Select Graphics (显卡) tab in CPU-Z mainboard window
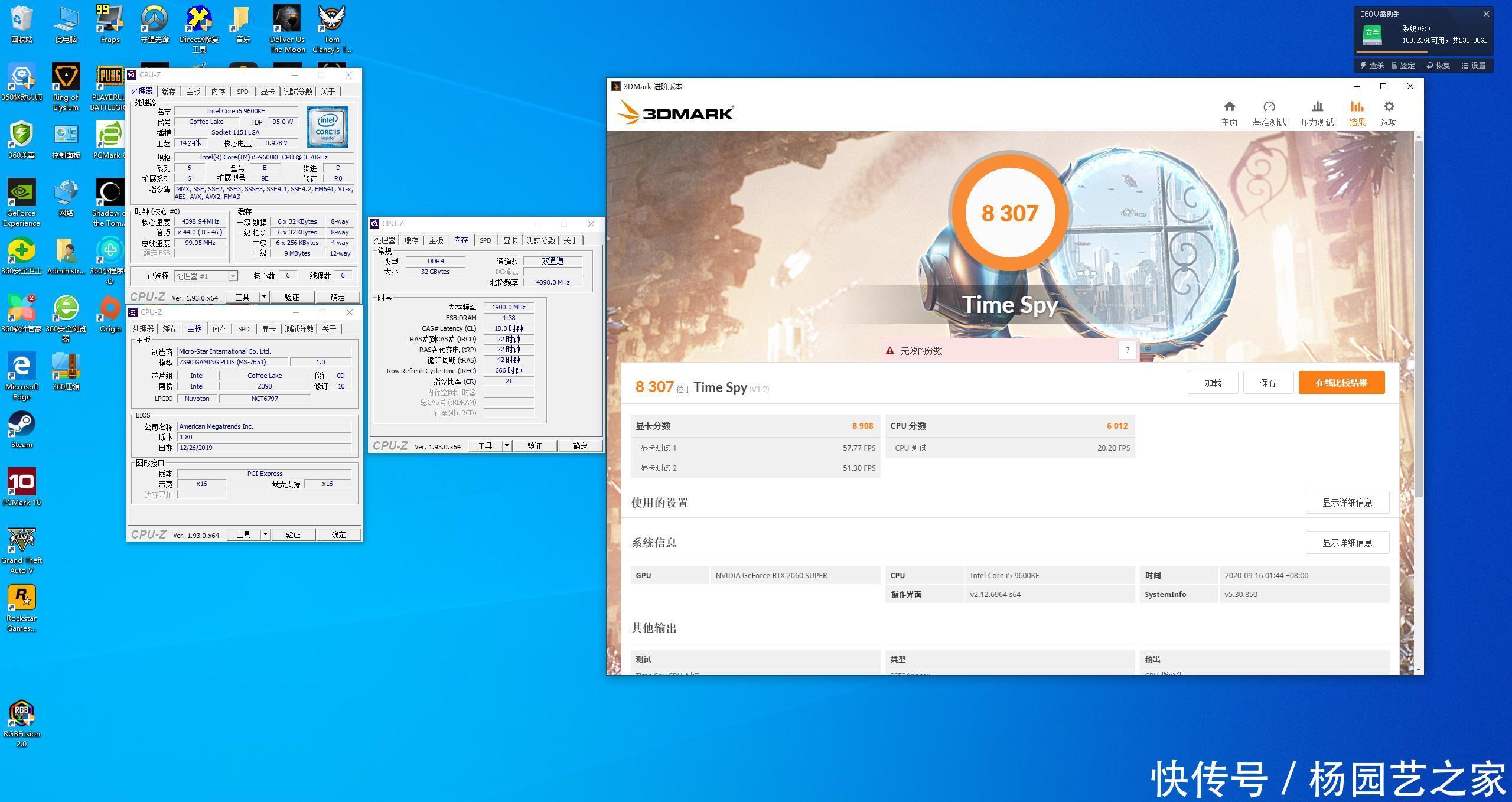This screenshot has height=802, width=1512. 269,329
